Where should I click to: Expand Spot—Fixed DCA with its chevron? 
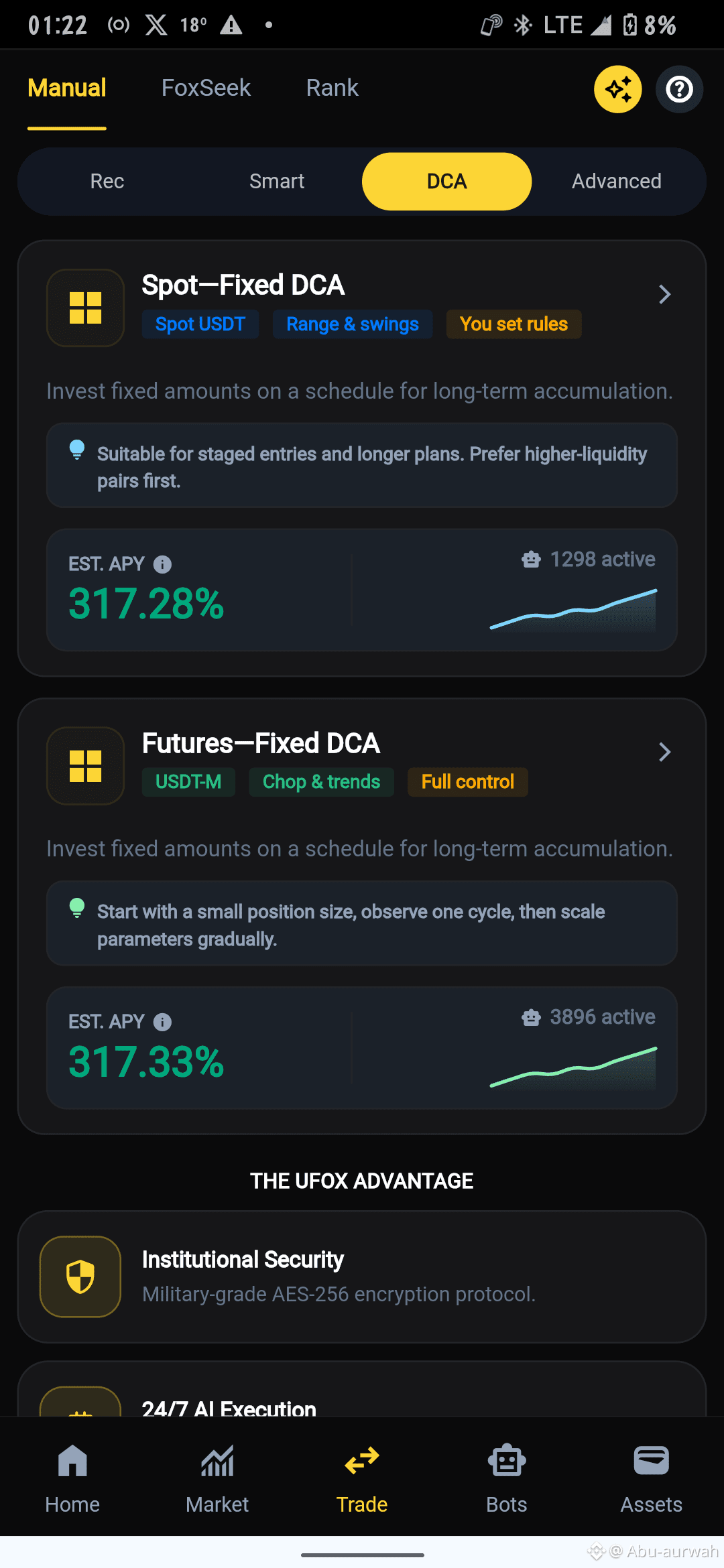[664, 294]
